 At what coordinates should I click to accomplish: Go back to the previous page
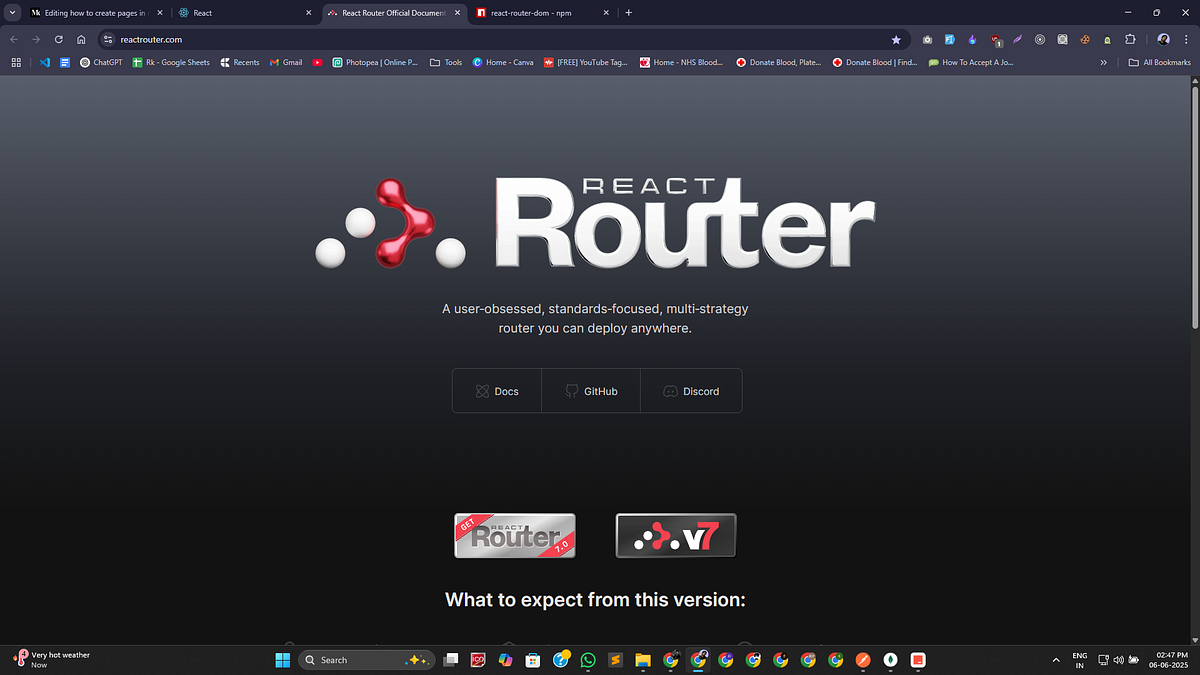[14, 39]
